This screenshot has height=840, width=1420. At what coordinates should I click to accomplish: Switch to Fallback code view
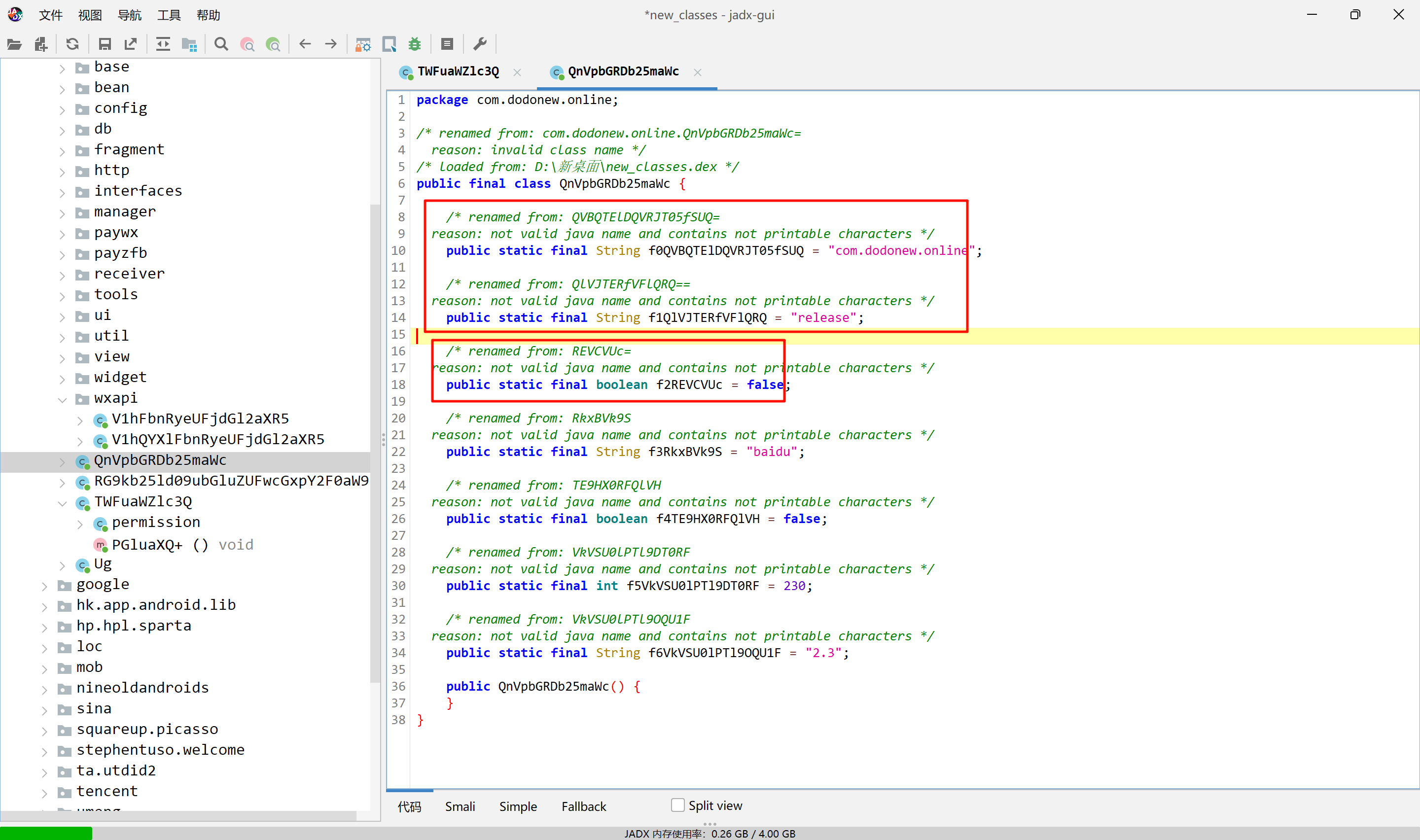tap(583, 806)
